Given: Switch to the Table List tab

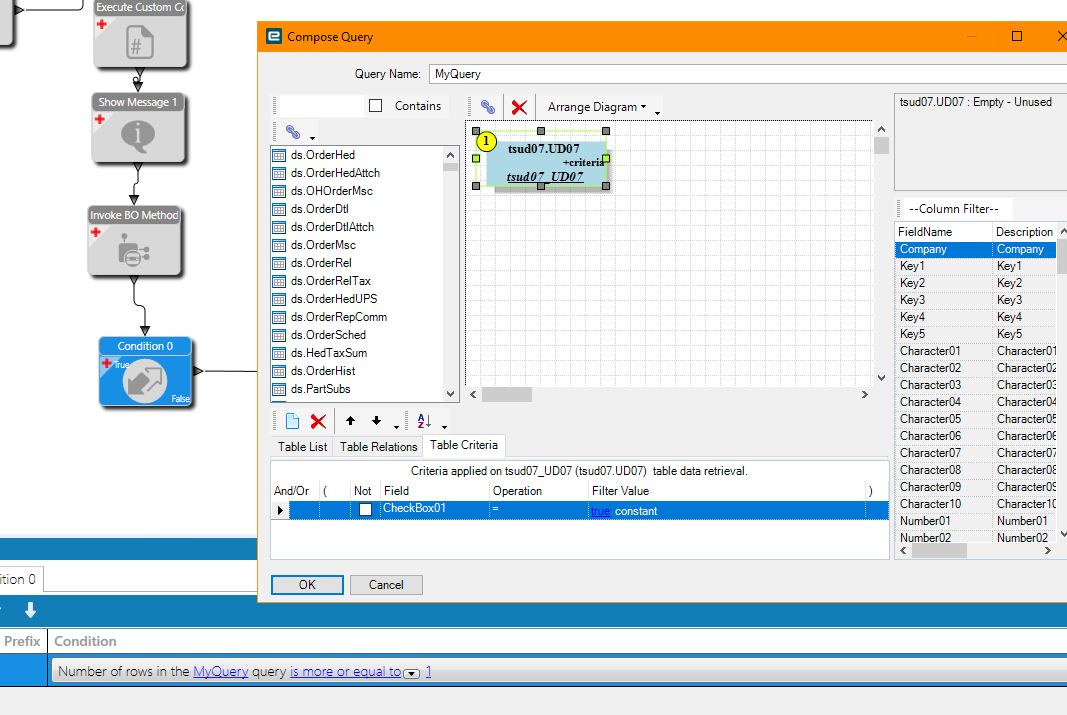Looking at the screenshot, I should point(302,447).
